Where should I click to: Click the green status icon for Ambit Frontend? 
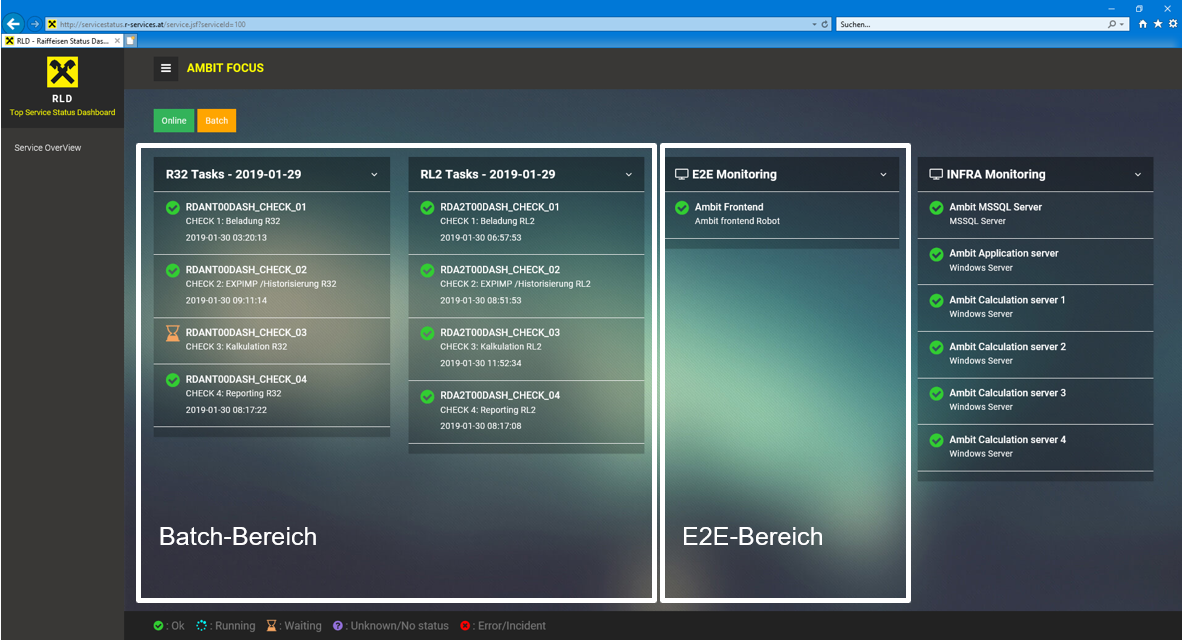point(682,207)
